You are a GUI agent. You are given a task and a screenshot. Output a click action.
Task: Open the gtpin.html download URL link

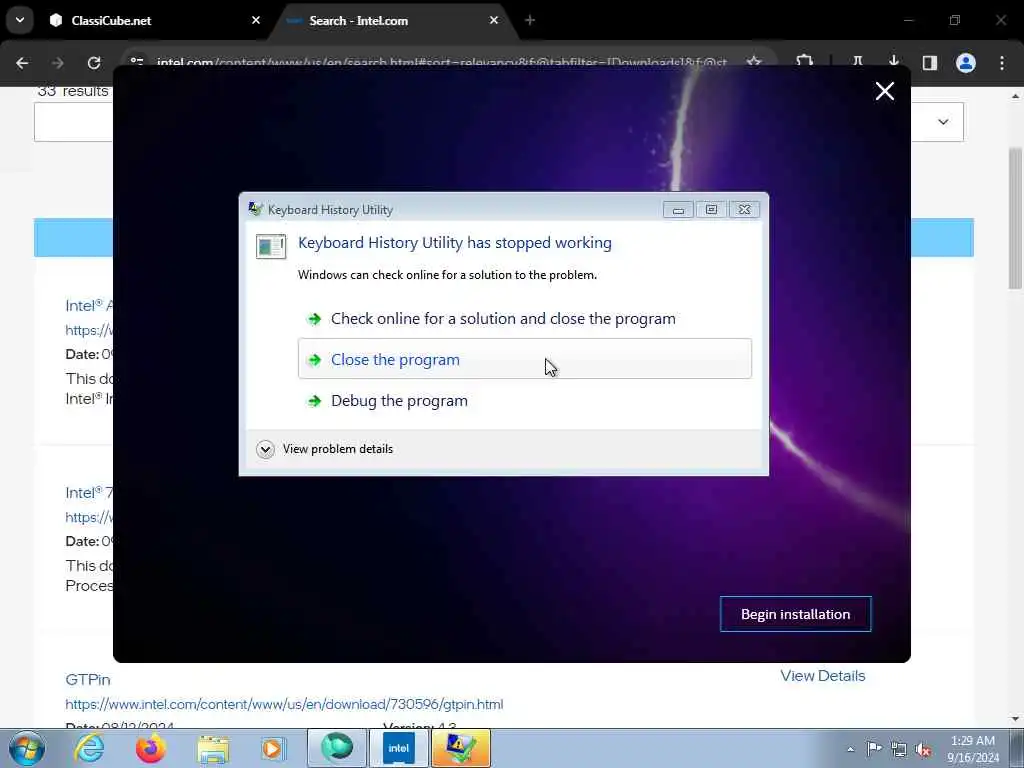pos(284,704)
